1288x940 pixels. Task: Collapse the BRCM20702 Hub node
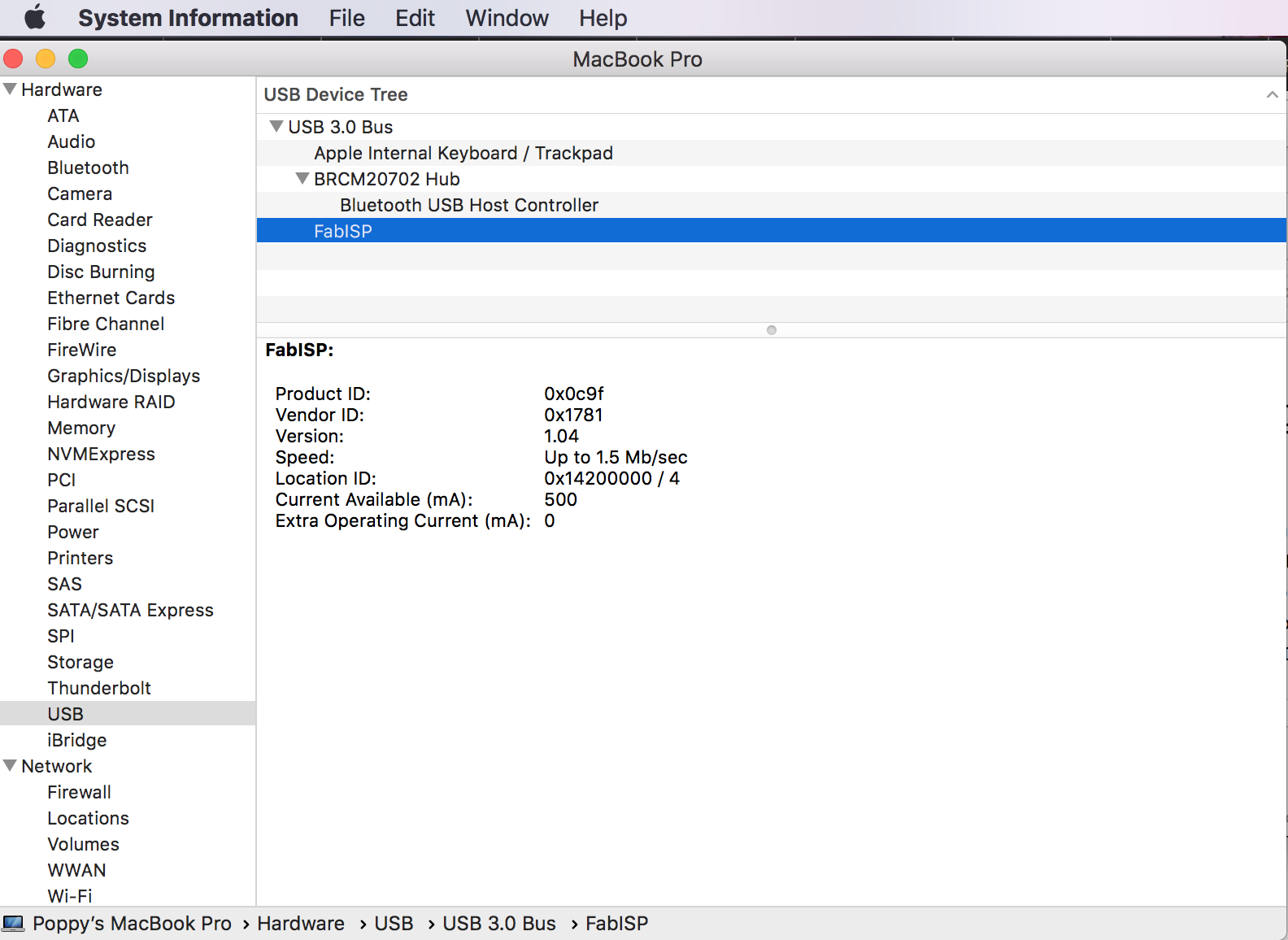[302, 178]
